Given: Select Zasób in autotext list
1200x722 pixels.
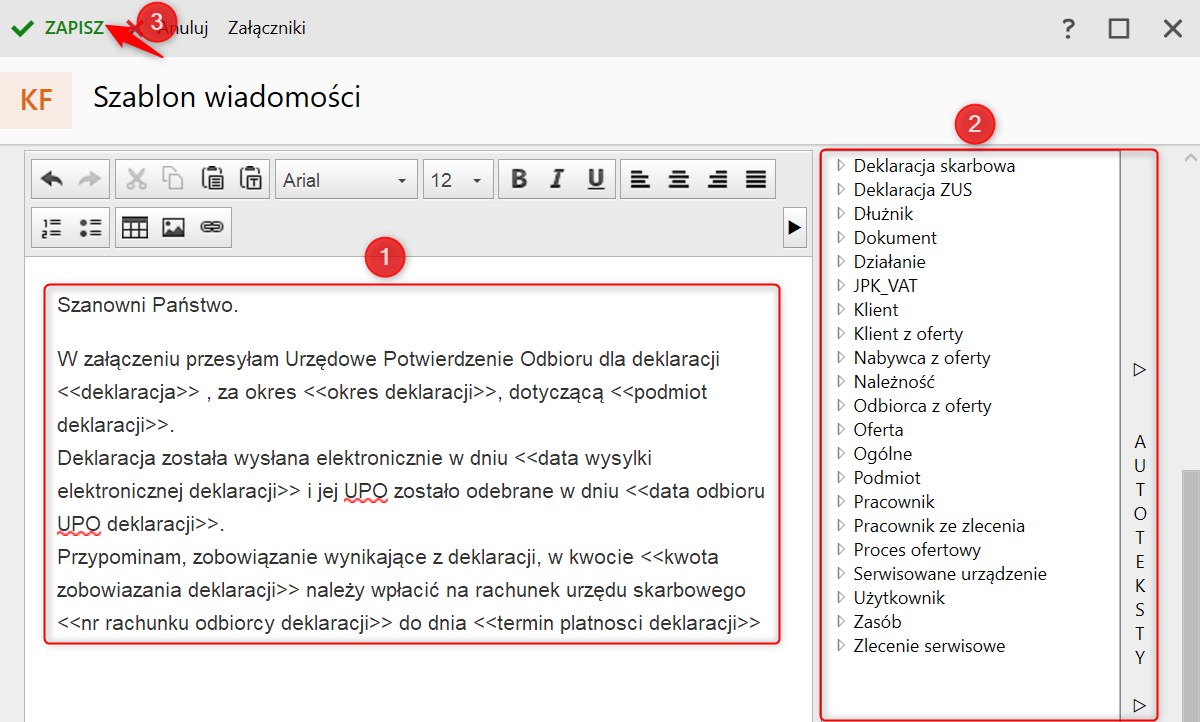Looking at the screenshot, I should click(x=879, y=622).
